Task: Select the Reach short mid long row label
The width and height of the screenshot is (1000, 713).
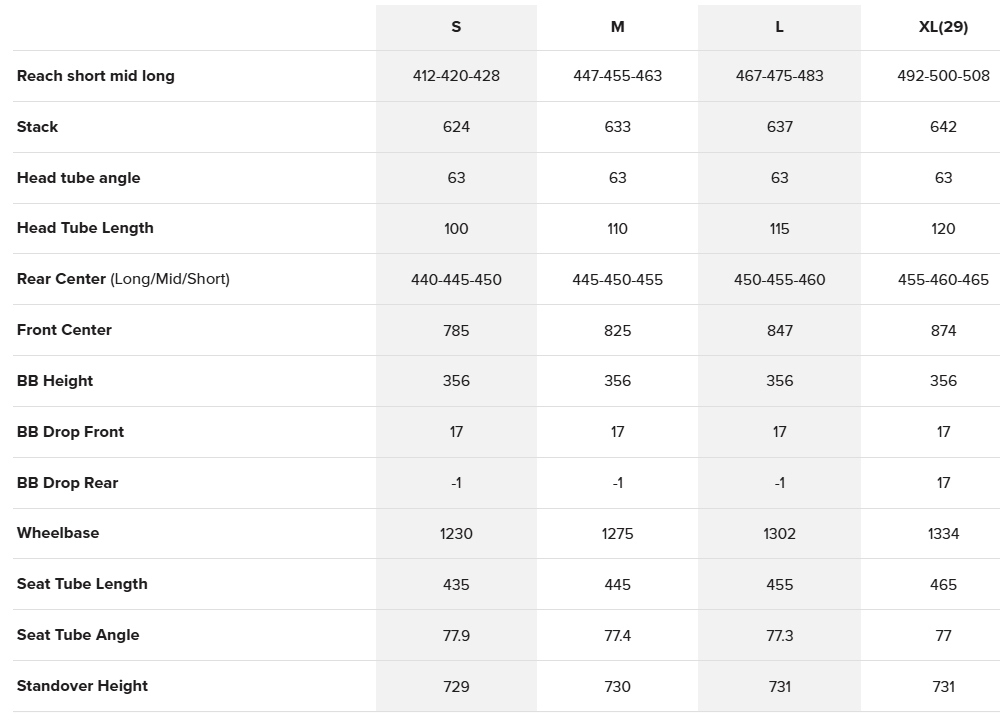Action: 96,76
